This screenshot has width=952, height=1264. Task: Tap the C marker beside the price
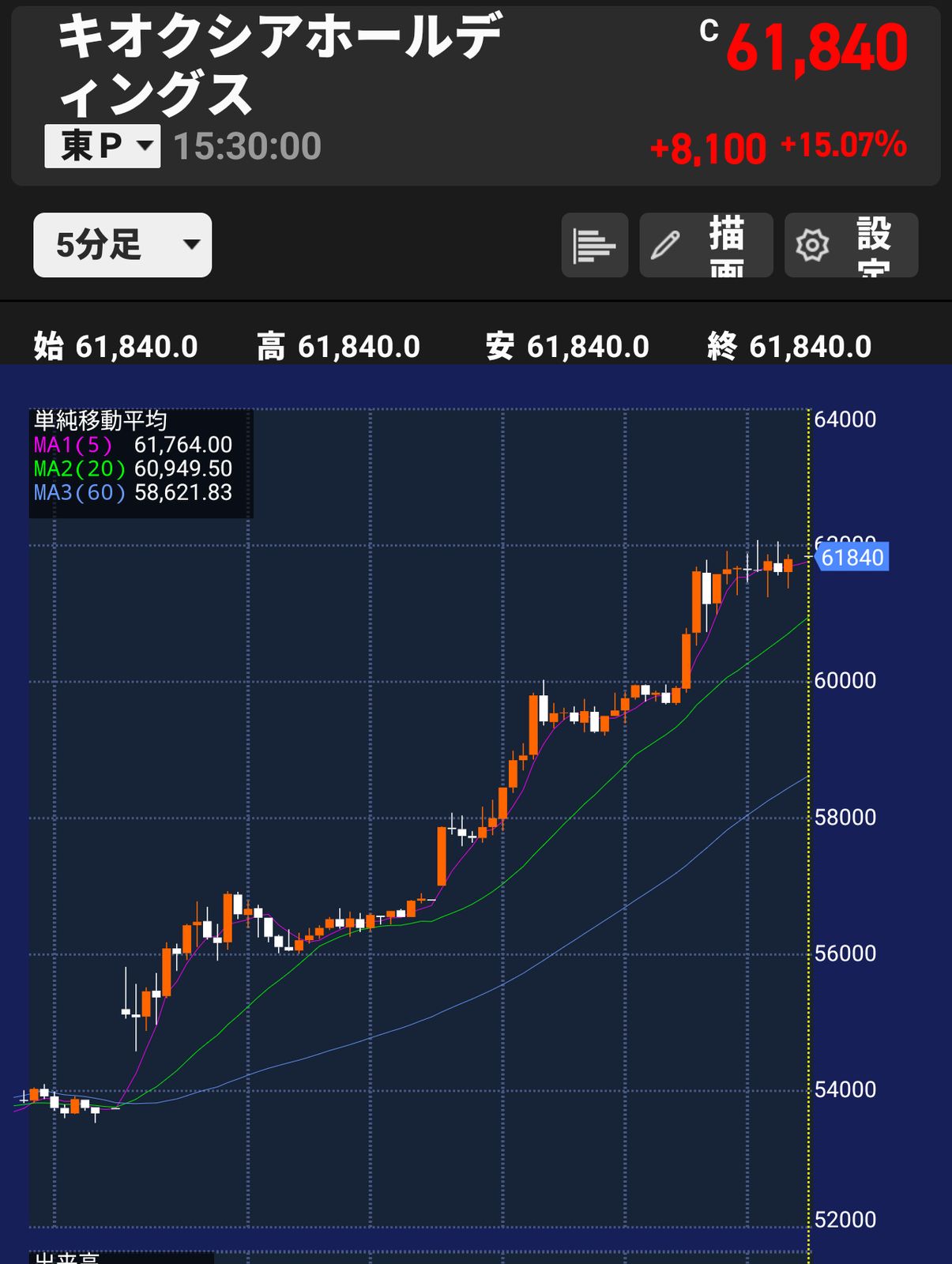click(709, 32)
